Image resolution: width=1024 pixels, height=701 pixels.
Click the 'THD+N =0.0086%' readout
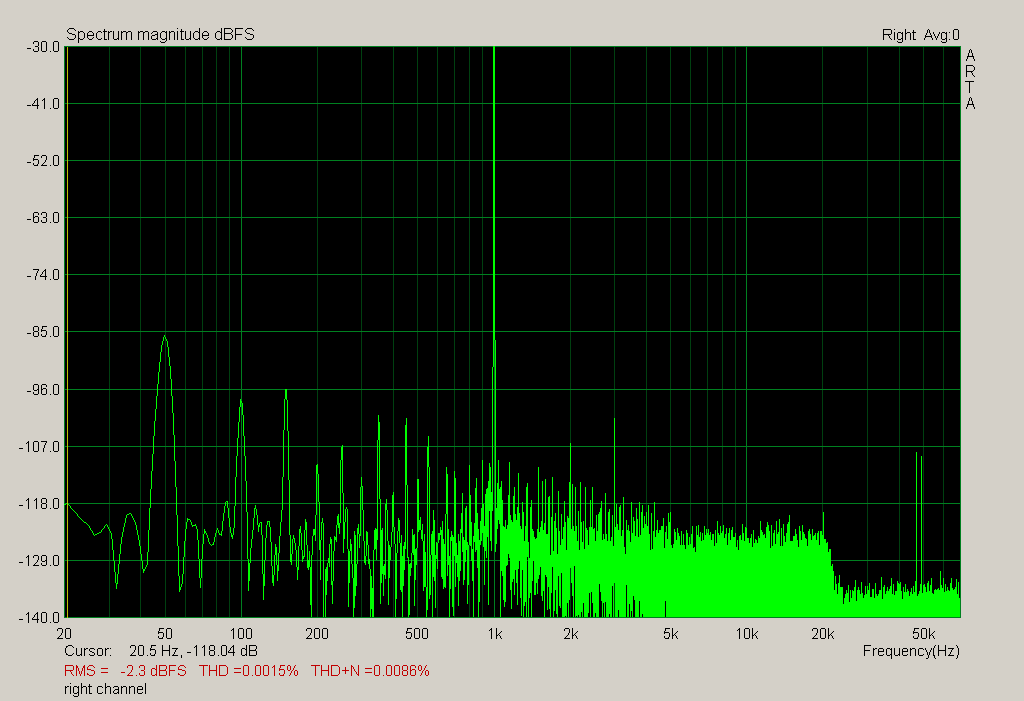(x=370, y=671)
